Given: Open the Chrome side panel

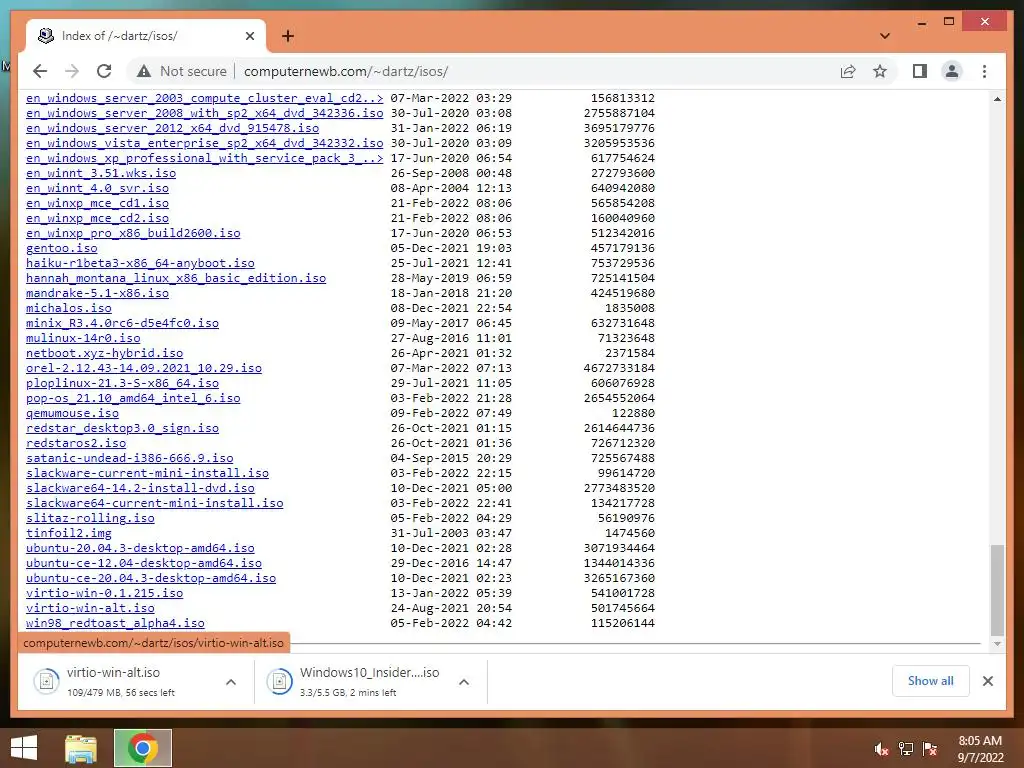Looking at the screenshot, I should point(920,71).
